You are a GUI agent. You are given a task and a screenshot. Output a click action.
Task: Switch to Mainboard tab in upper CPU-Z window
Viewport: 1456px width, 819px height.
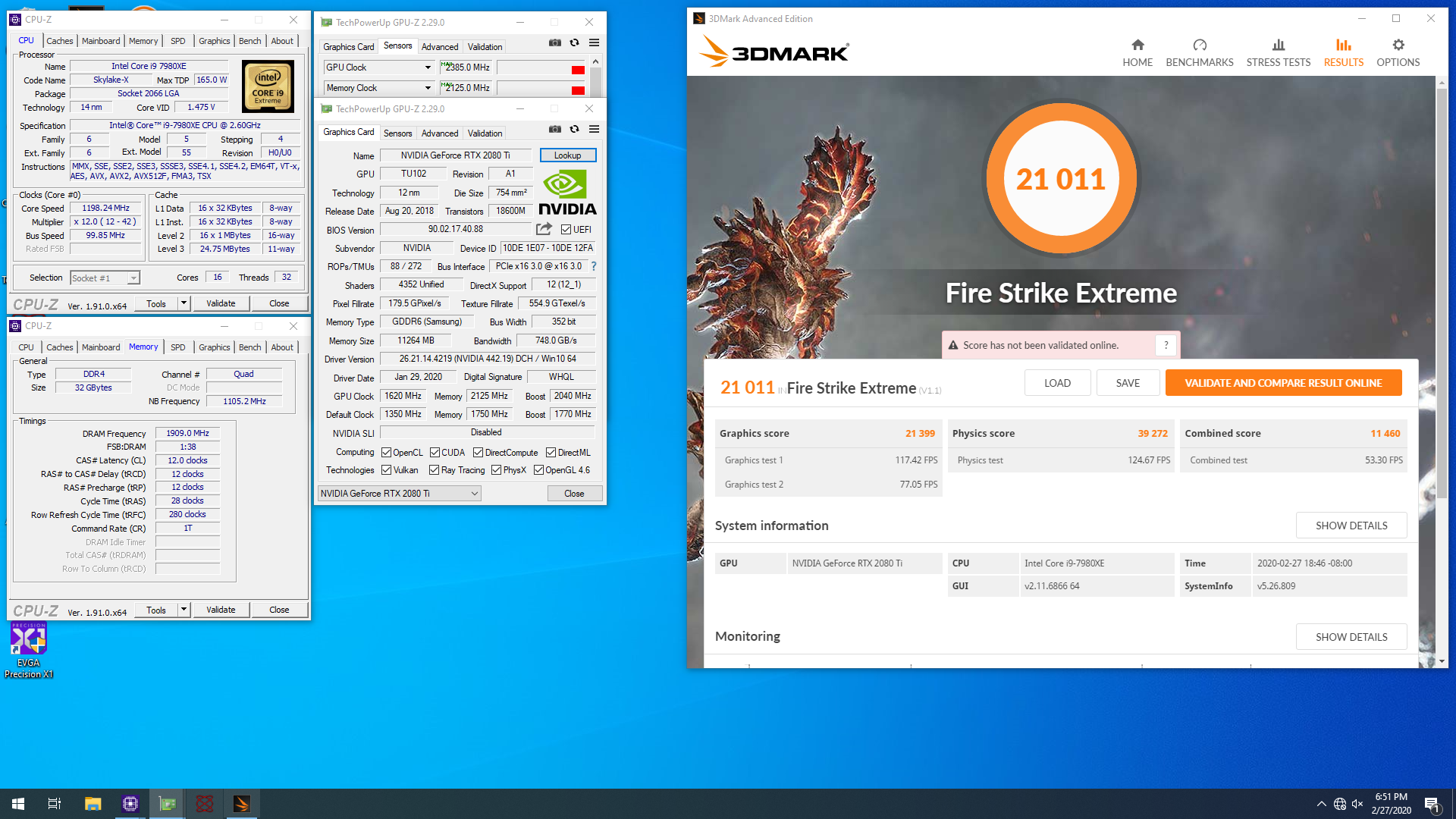[x=101, y=41]
